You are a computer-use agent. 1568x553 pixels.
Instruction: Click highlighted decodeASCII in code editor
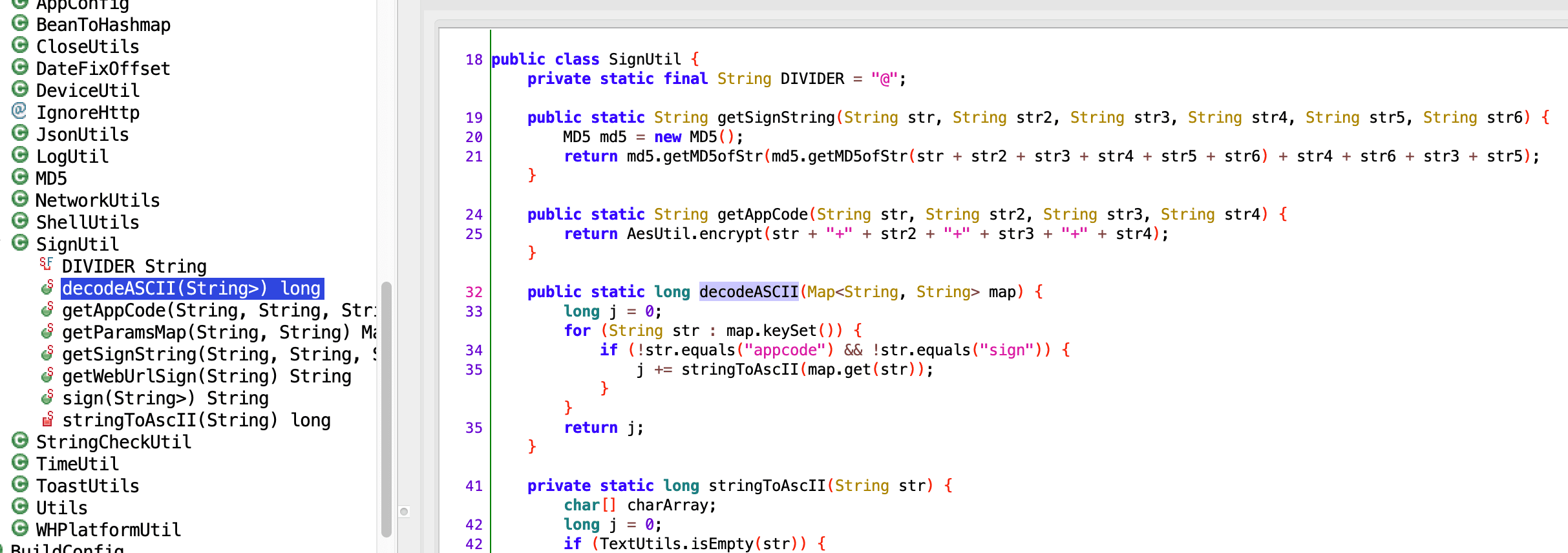[749, 292]
